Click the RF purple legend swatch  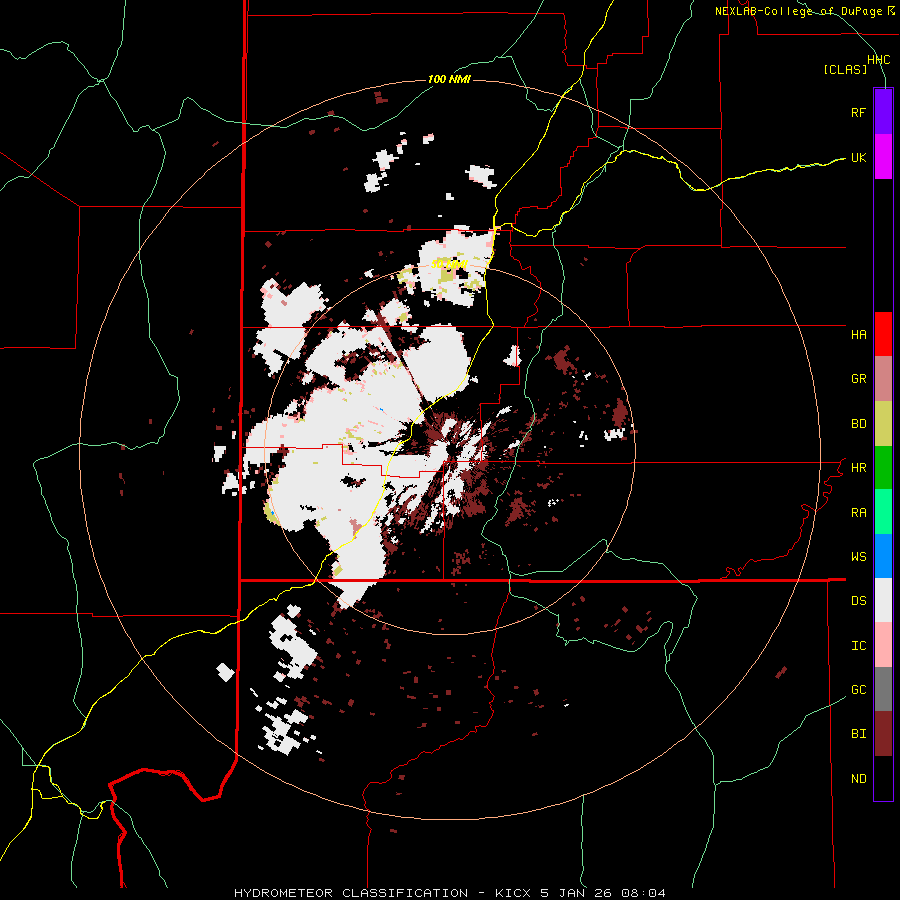(x=883, y=112)
